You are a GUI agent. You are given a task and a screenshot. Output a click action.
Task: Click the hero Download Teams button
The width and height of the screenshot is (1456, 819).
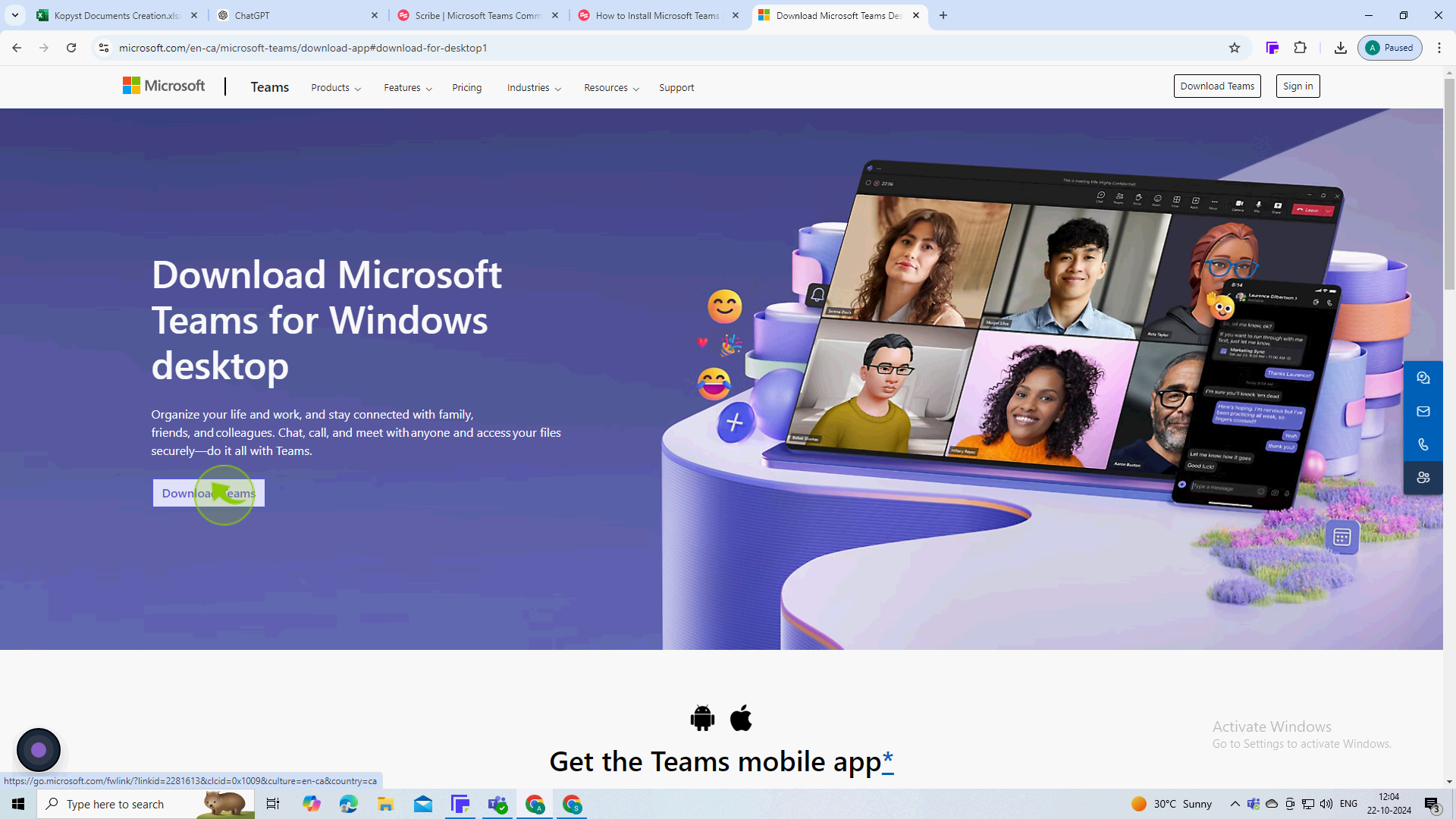pos(209,493)
